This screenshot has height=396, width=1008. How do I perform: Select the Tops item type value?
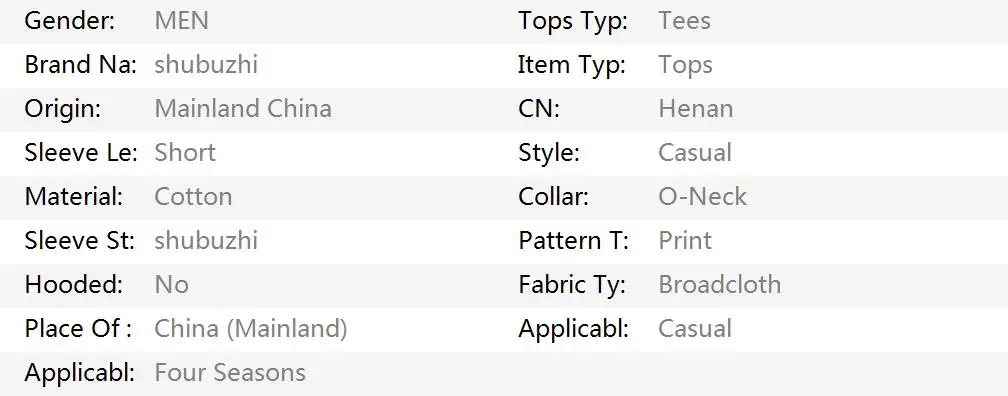point(686,64)
